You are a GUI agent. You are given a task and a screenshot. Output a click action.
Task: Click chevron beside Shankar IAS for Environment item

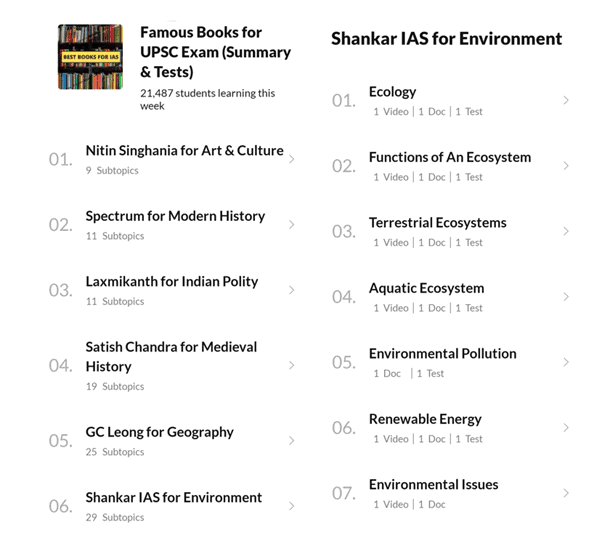291,506
